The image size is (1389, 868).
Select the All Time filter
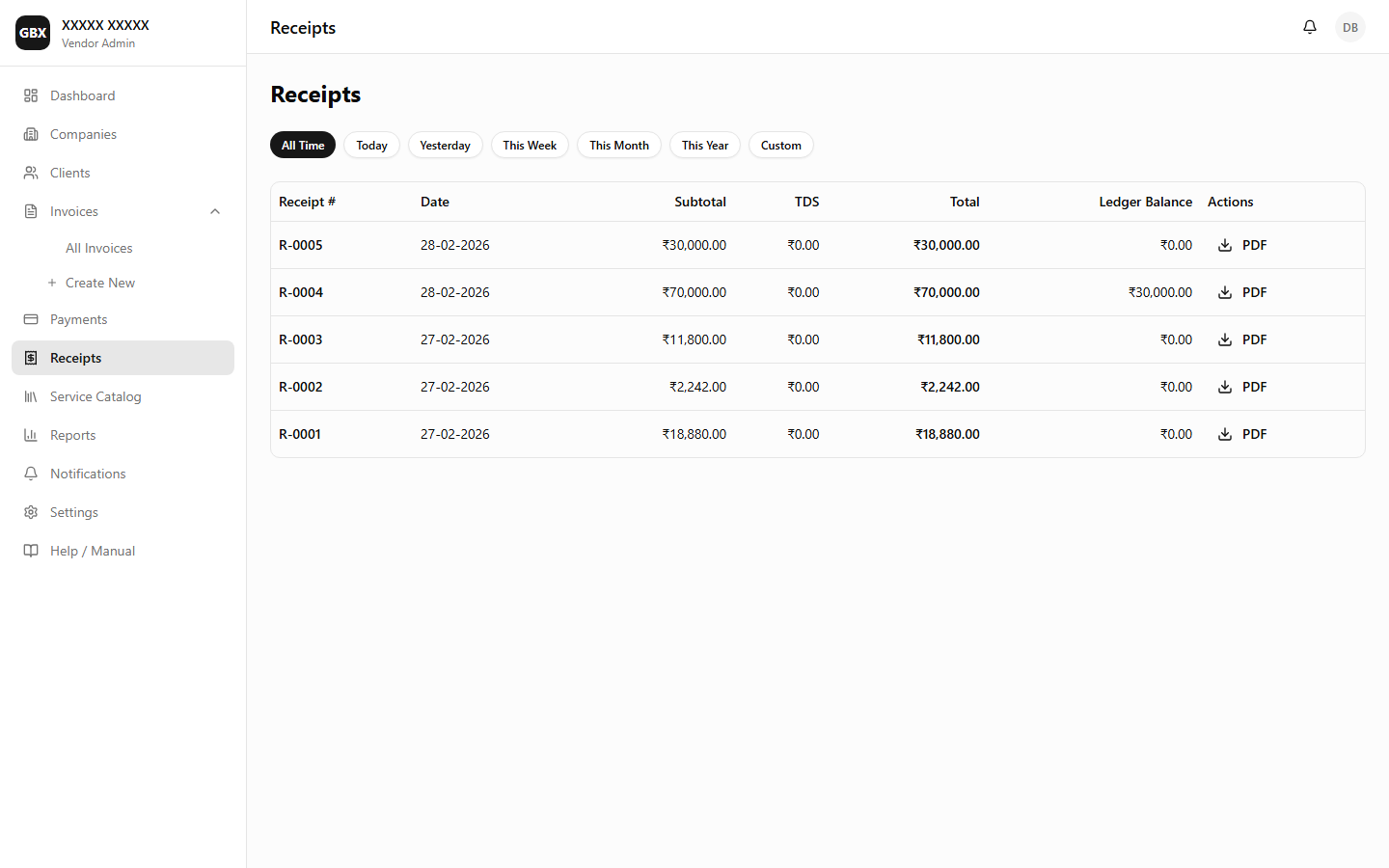pos(303,145)
